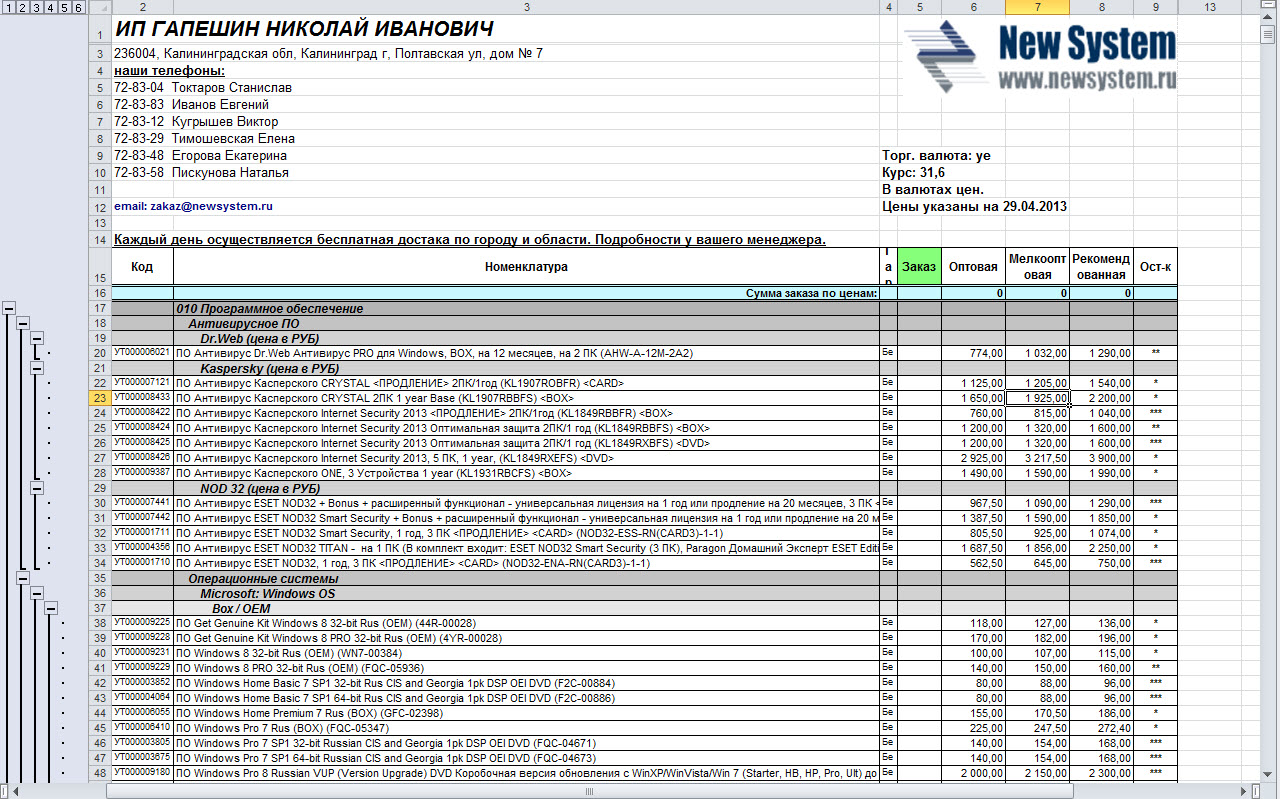1280x799 pixels.
Task: Select column header 3
Action: pos(527,8)
